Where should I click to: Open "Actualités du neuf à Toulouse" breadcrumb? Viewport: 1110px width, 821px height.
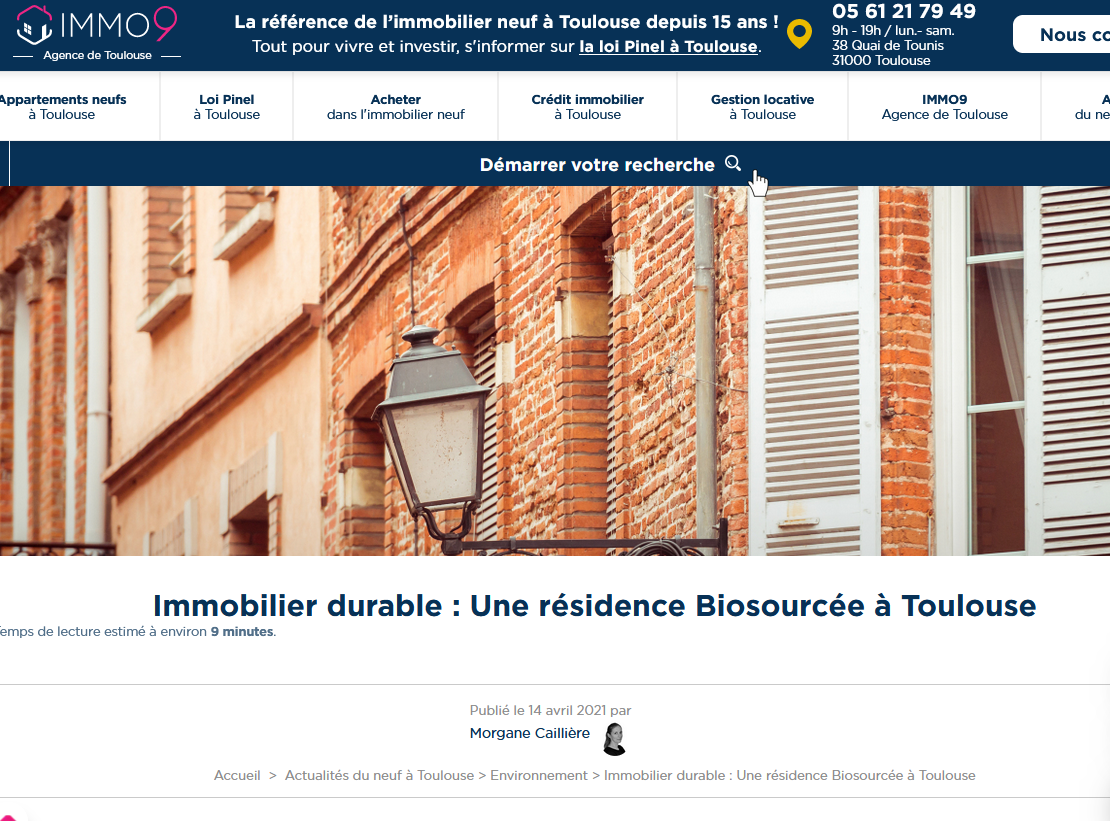379,775
